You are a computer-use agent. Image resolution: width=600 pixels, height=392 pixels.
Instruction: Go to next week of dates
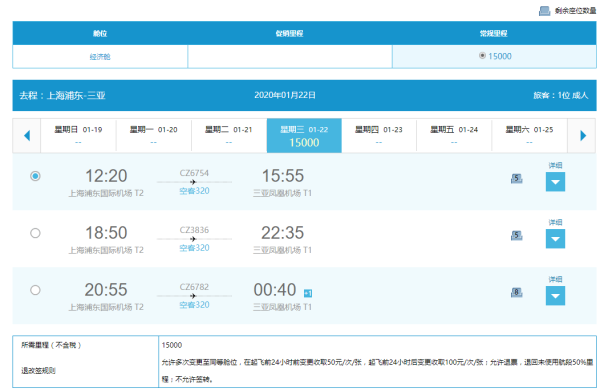[582, 136]
